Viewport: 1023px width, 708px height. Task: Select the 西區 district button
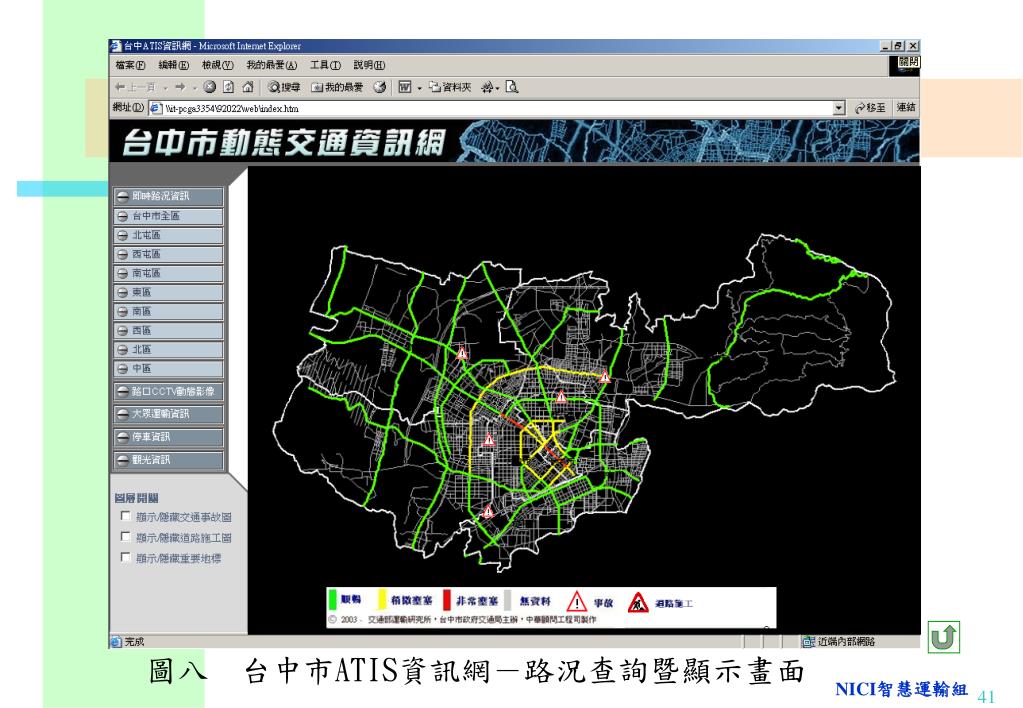tap(168, 330)
